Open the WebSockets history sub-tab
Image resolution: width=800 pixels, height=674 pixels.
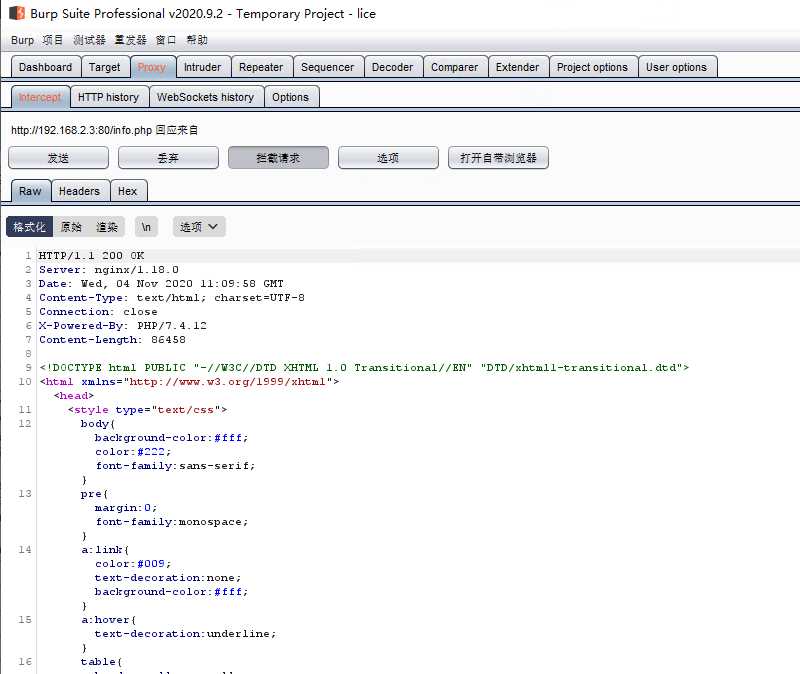coord(205,97)
